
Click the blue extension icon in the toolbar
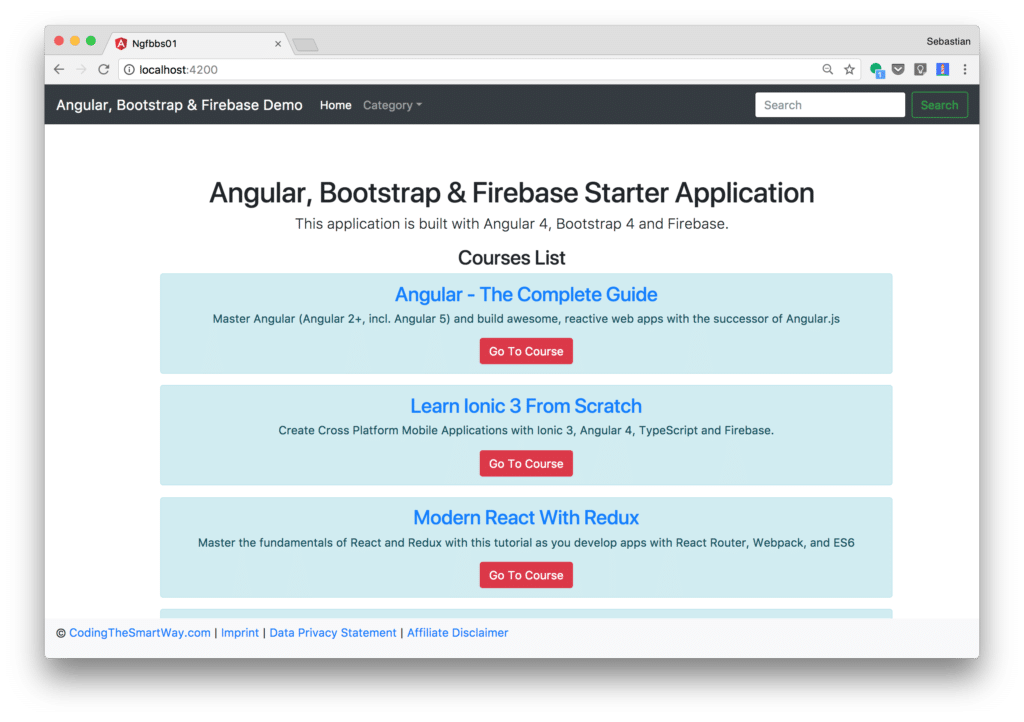pos(942,69)
